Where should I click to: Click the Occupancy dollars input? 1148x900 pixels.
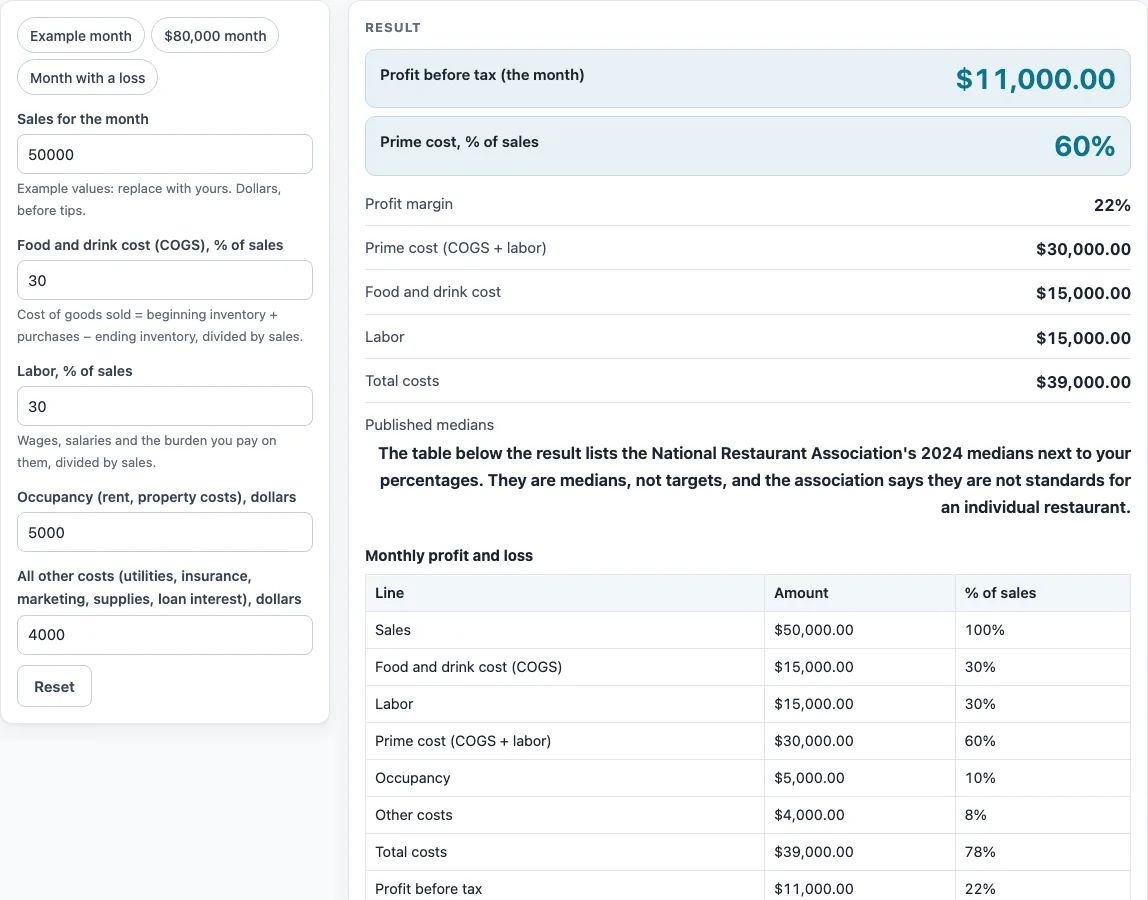point(165,532)
